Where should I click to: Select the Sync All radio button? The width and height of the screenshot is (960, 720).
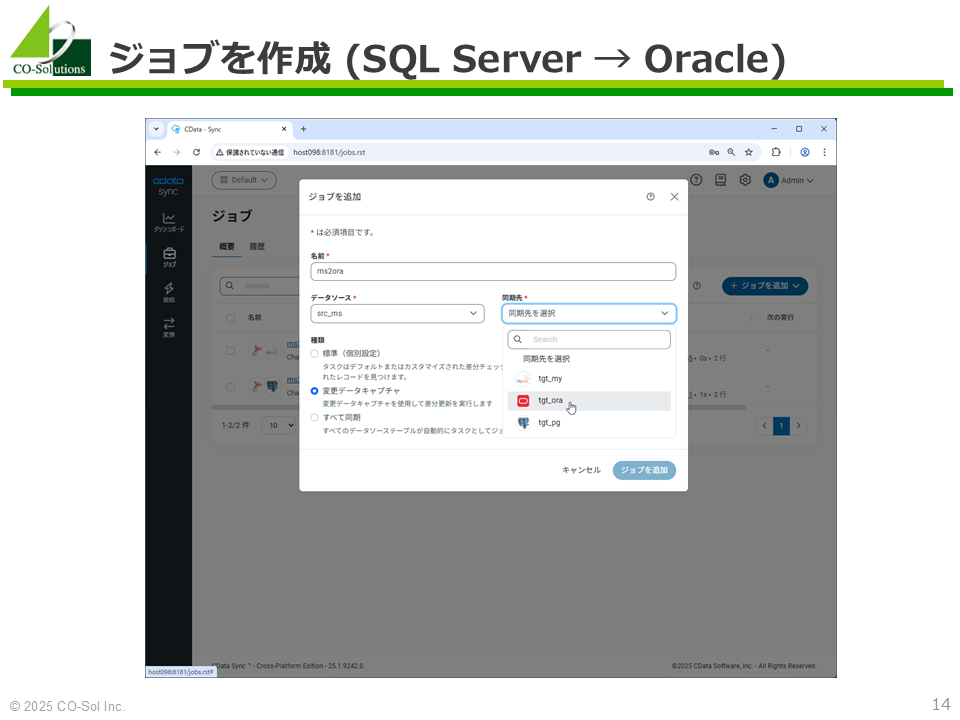click(x=315, y=418)
